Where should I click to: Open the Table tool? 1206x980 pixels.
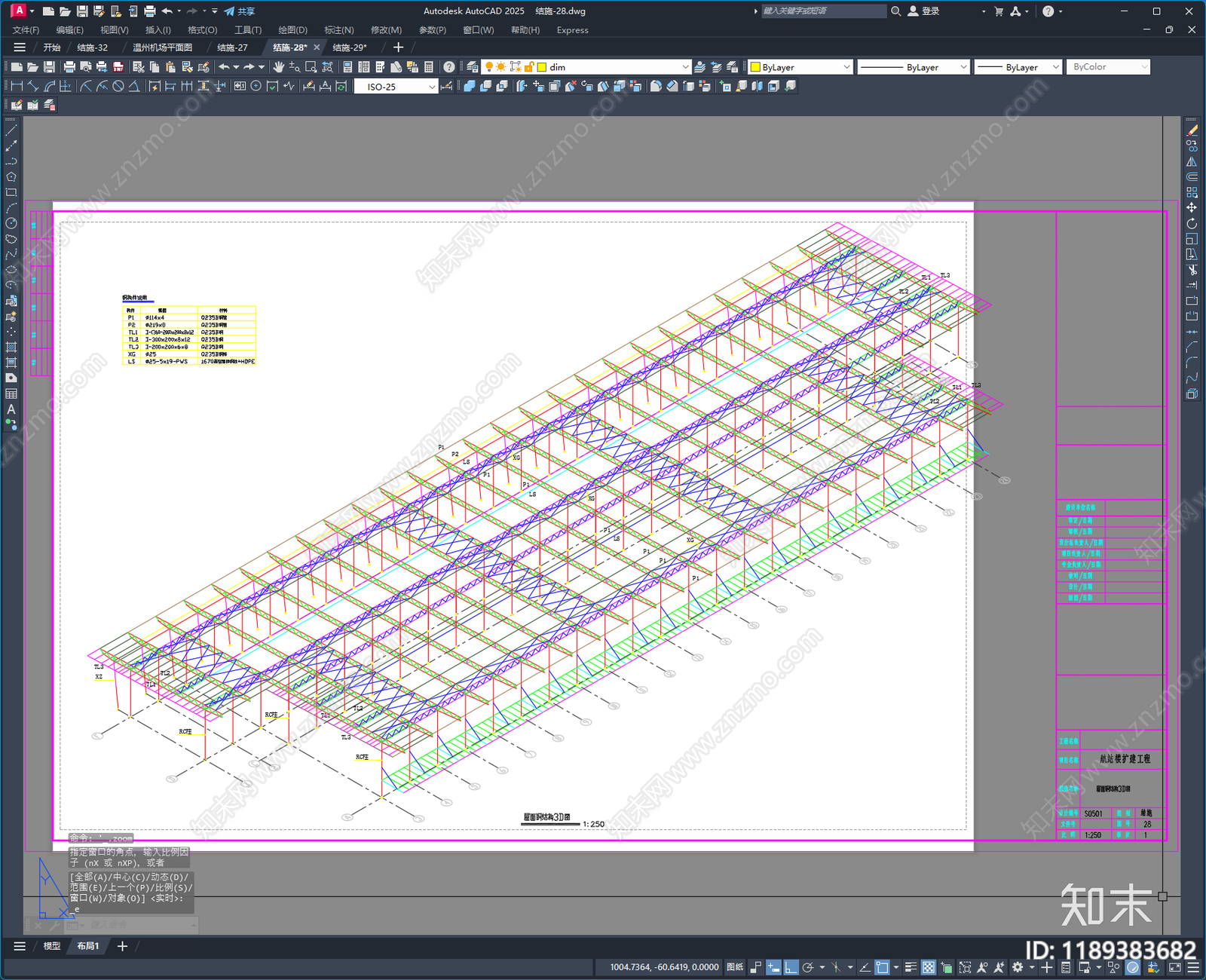pos(11,394)
